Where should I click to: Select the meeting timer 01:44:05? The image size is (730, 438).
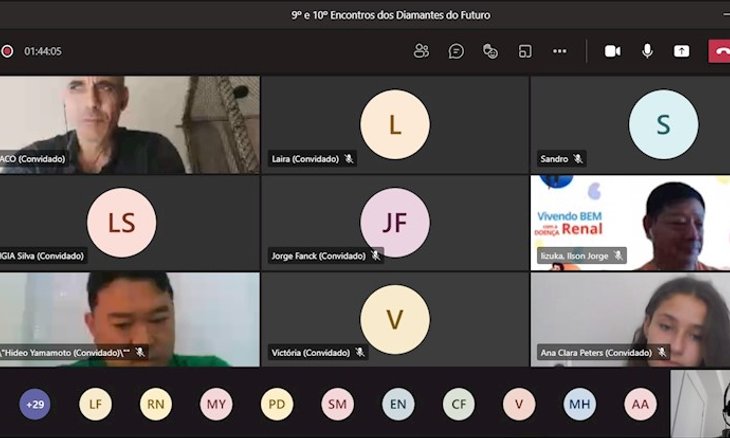pyautogui.click(x=43, y=51)
